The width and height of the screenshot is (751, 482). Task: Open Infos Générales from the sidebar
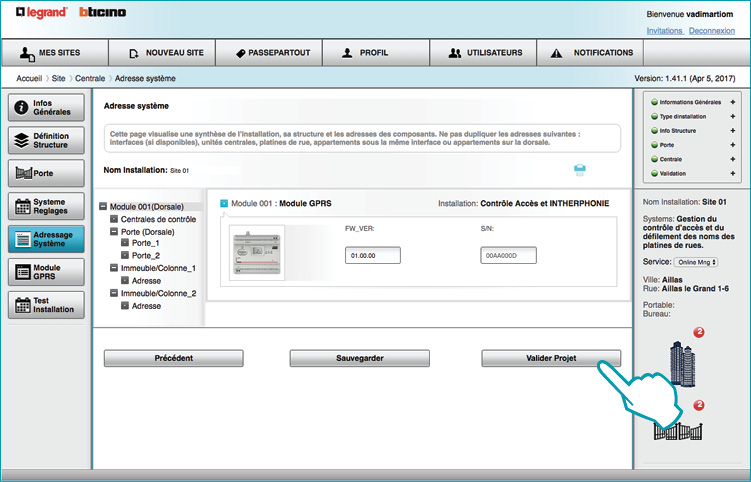46,107
